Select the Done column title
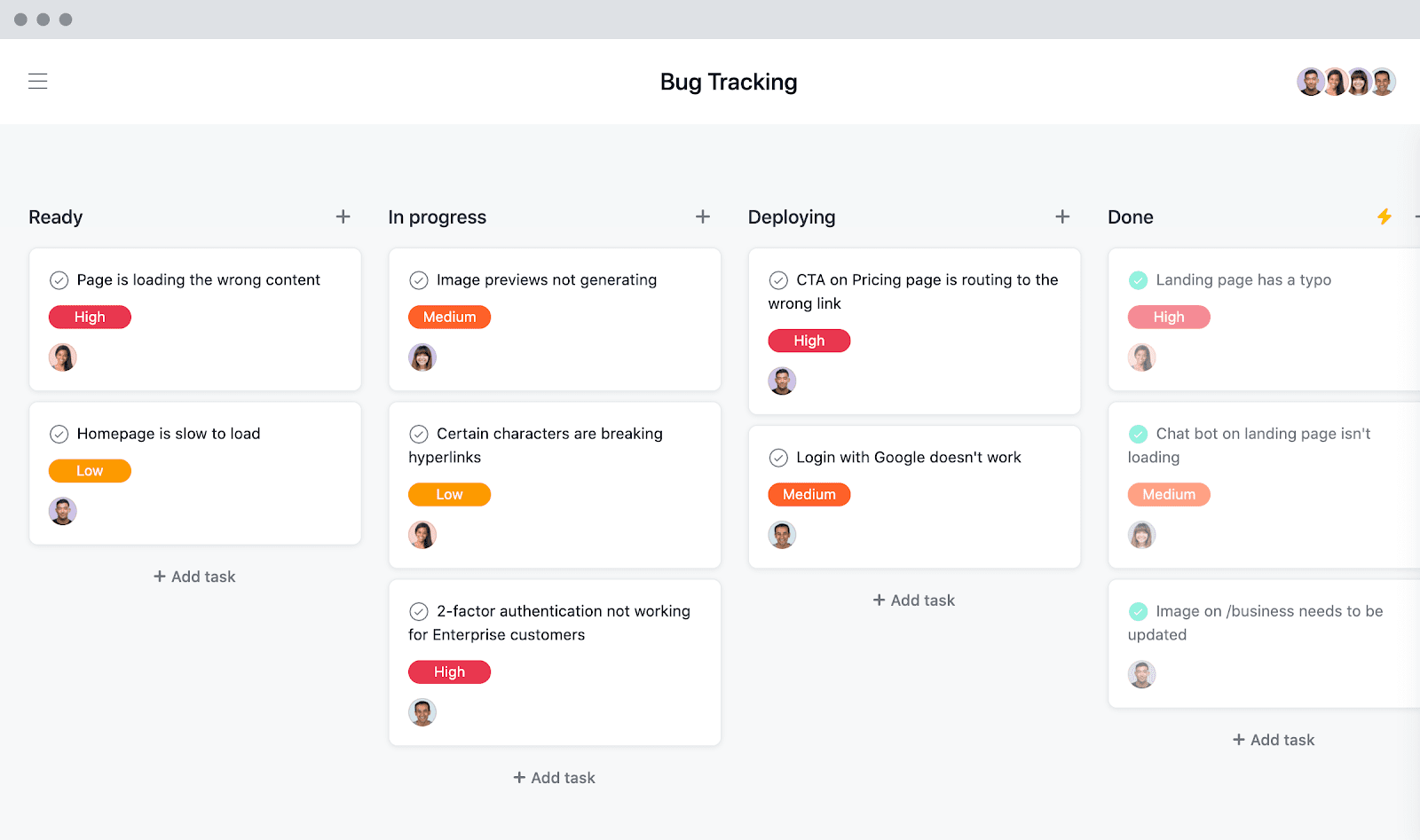The image size is (1420, 840). 1131,217
